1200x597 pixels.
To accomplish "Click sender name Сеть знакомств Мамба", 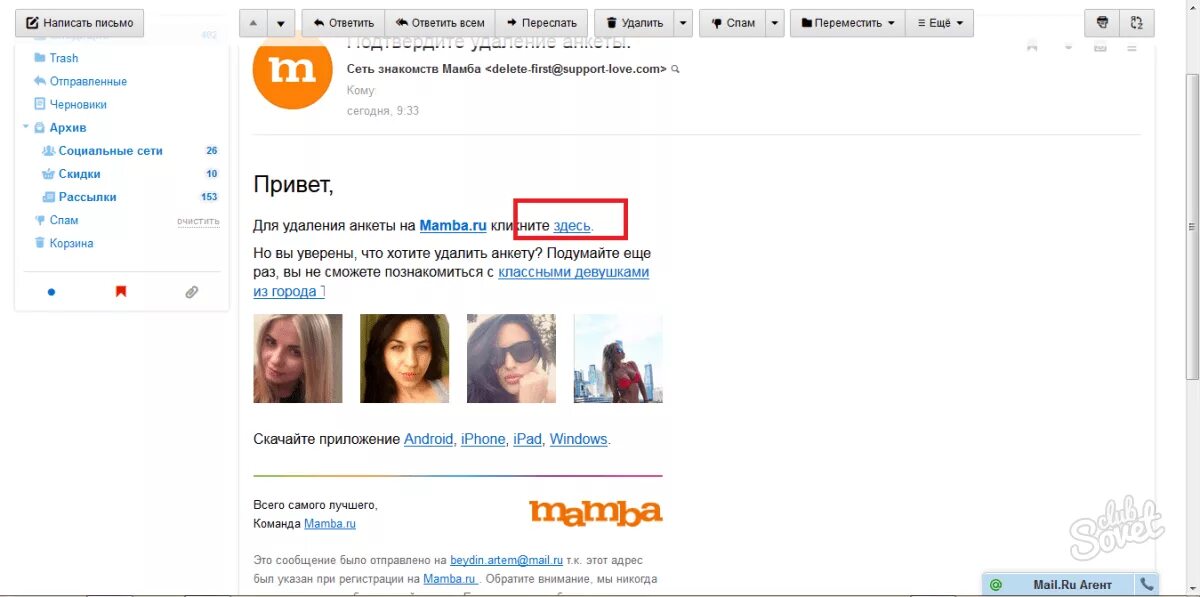I will pyautogui.click(x=414, y=69).
